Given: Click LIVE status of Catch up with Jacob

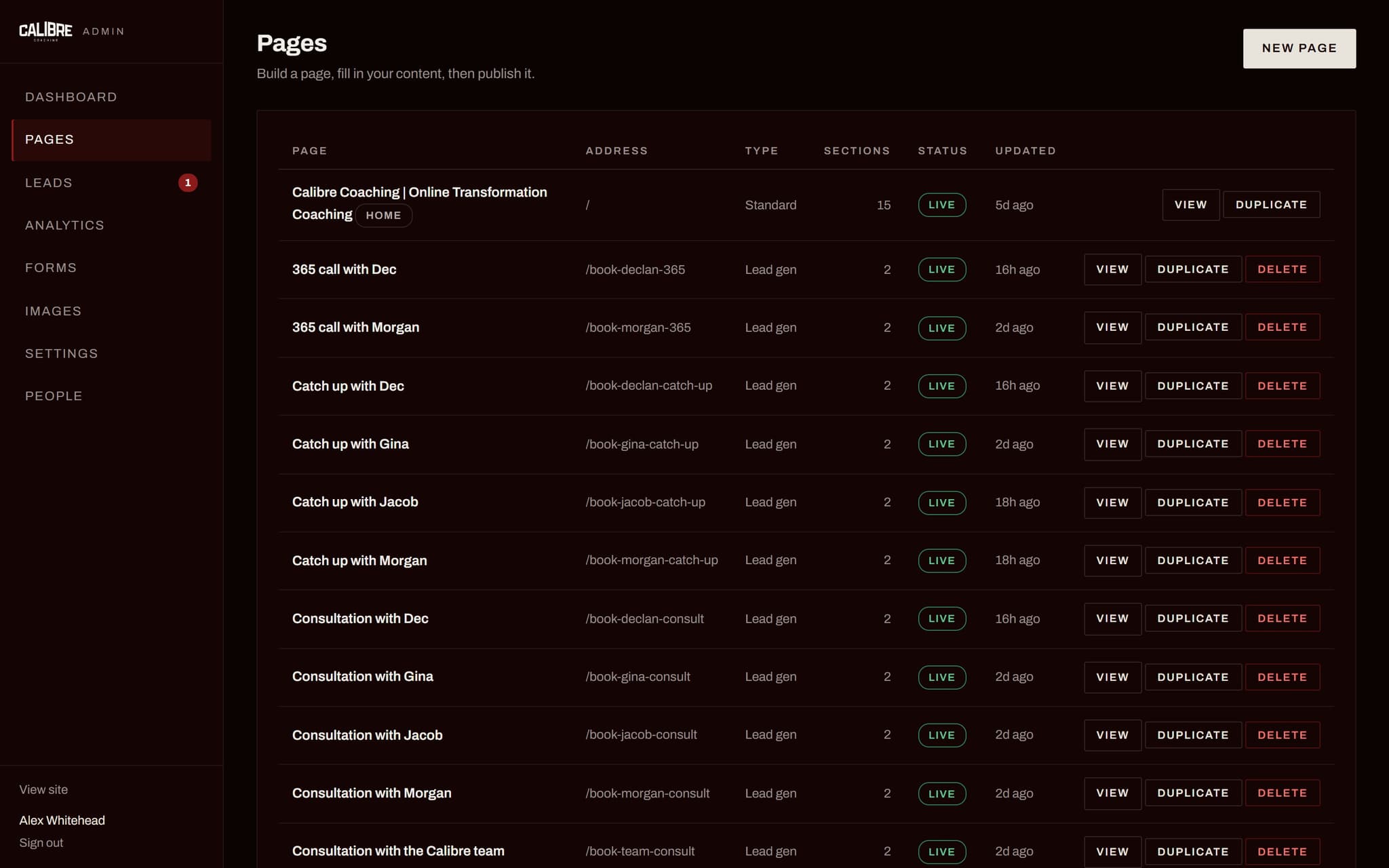Looking at the screenshot, I should point(941,502).
